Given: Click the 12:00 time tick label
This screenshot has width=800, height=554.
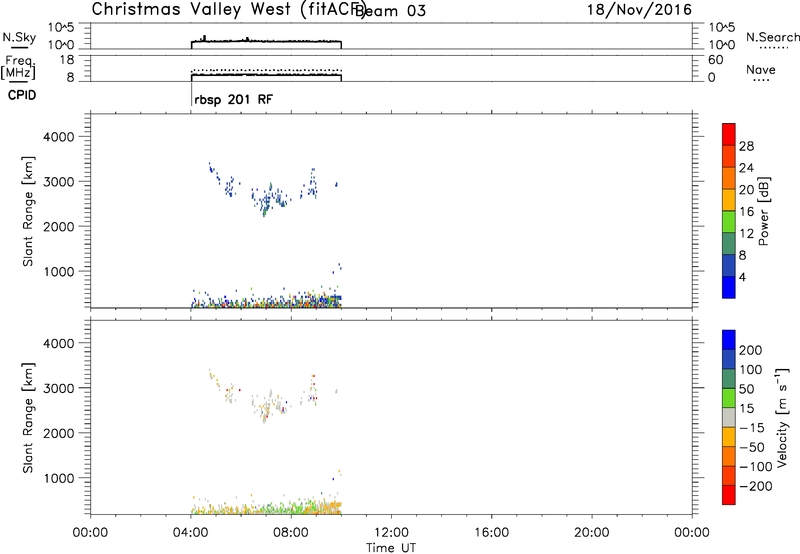Looking at the screenshot, I should pos(391,533).
